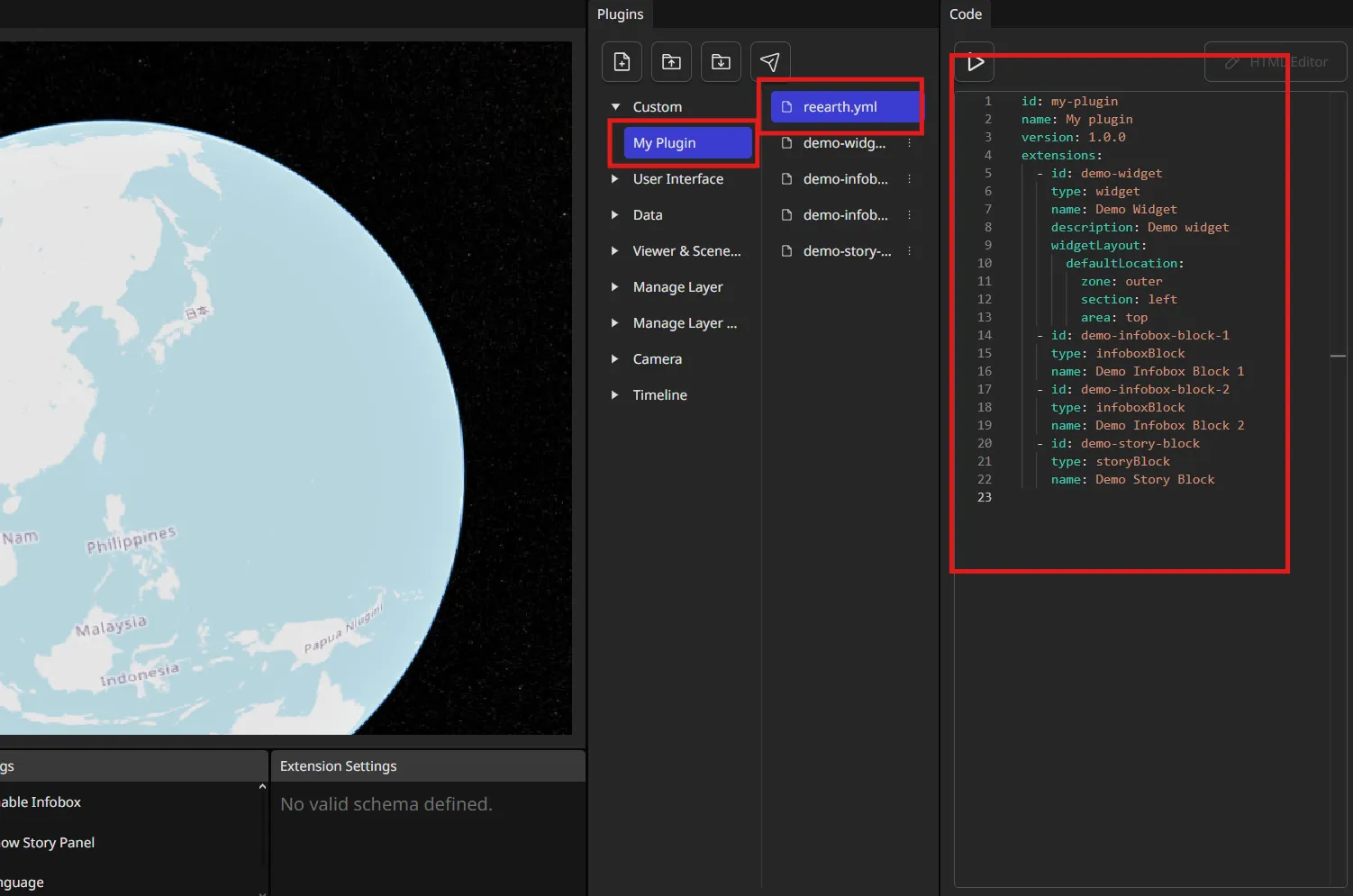Switch to the Code tab
The height and width of the screenshot is (896, 1353).
coord(966,14)
